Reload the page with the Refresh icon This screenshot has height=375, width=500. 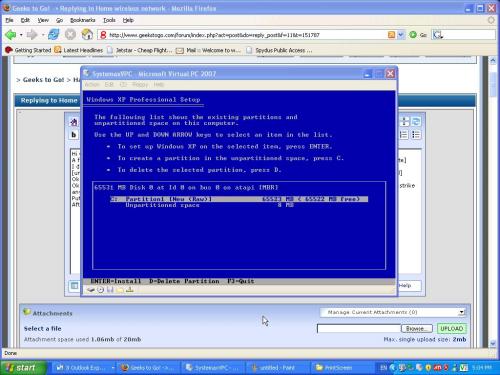tap(53, 34)
